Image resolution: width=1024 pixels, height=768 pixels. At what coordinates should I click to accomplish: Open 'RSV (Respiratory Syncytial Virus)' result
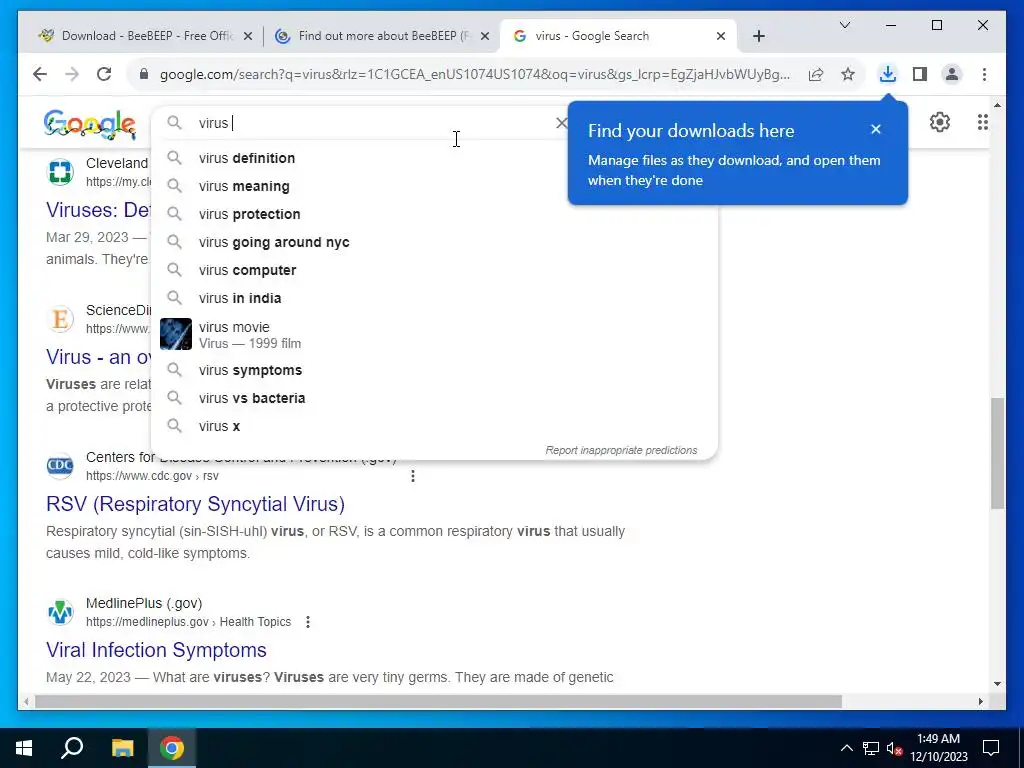[x=195, y=504]
